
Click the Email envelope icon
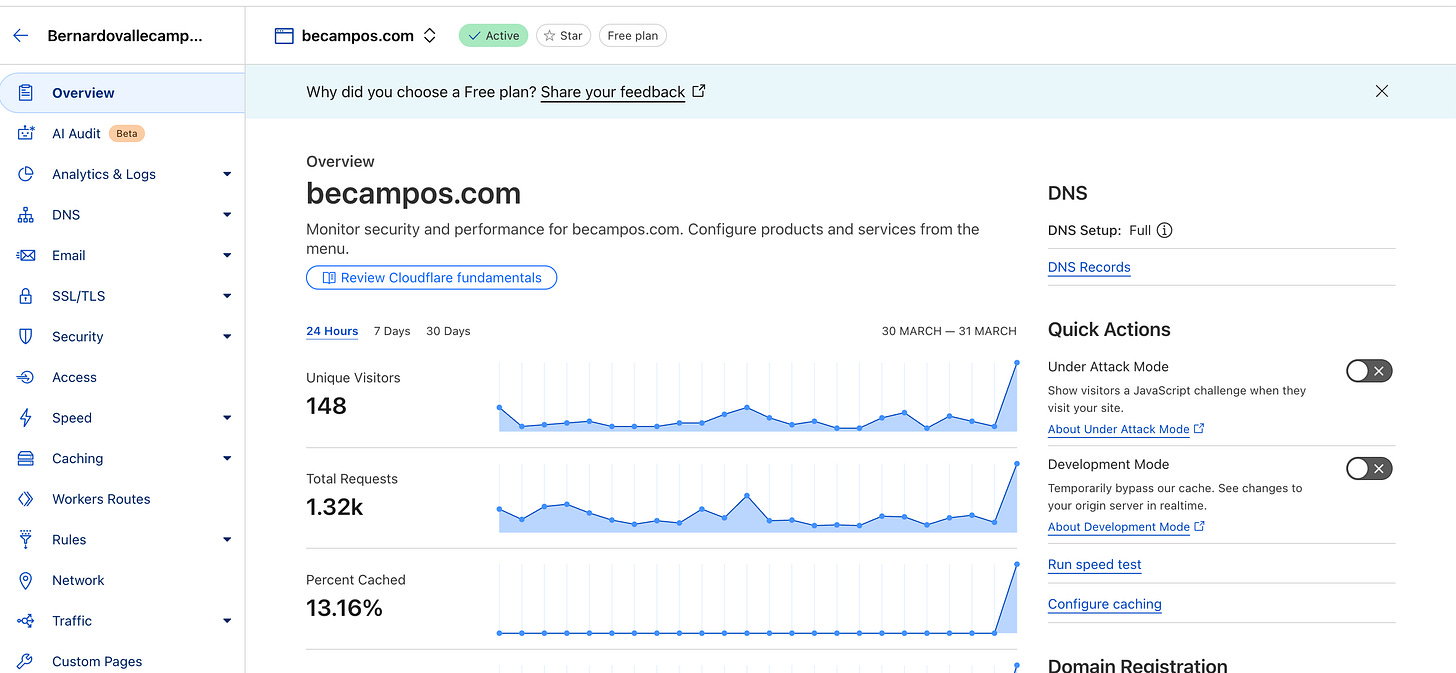pos(26,255)
